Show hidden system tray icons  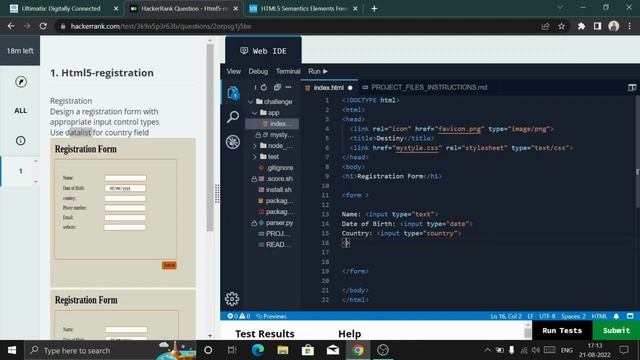(487, 350)
